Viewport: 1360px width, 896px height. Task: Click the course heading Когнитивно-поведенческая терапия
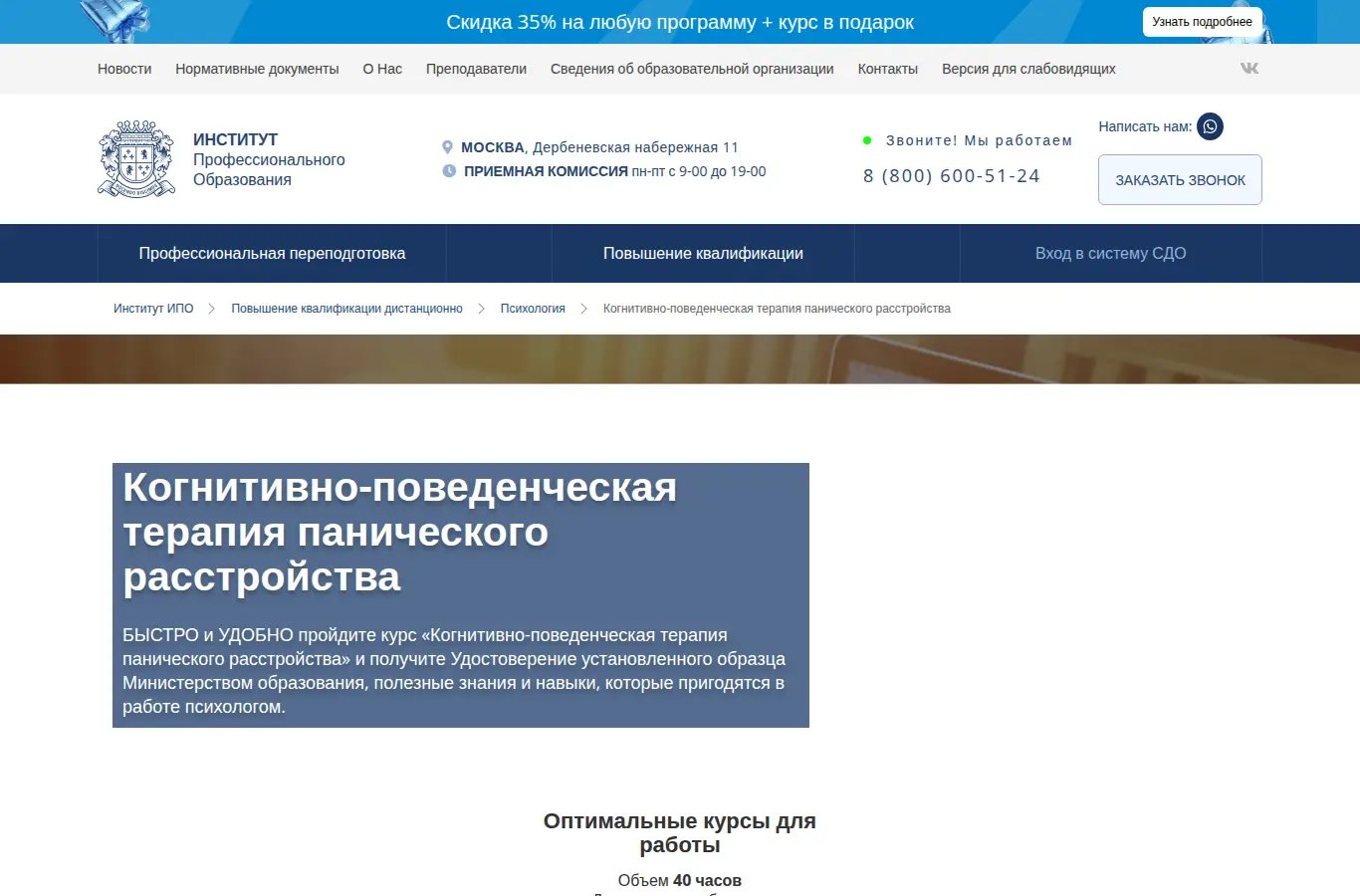[x=400, y=533]
